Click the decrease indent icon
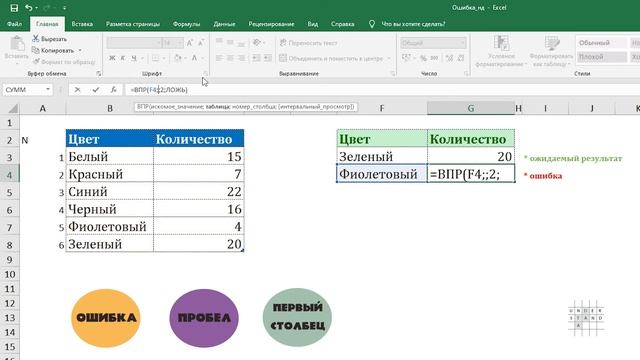This screenshot has height=360, width=640. coord(256,58)
